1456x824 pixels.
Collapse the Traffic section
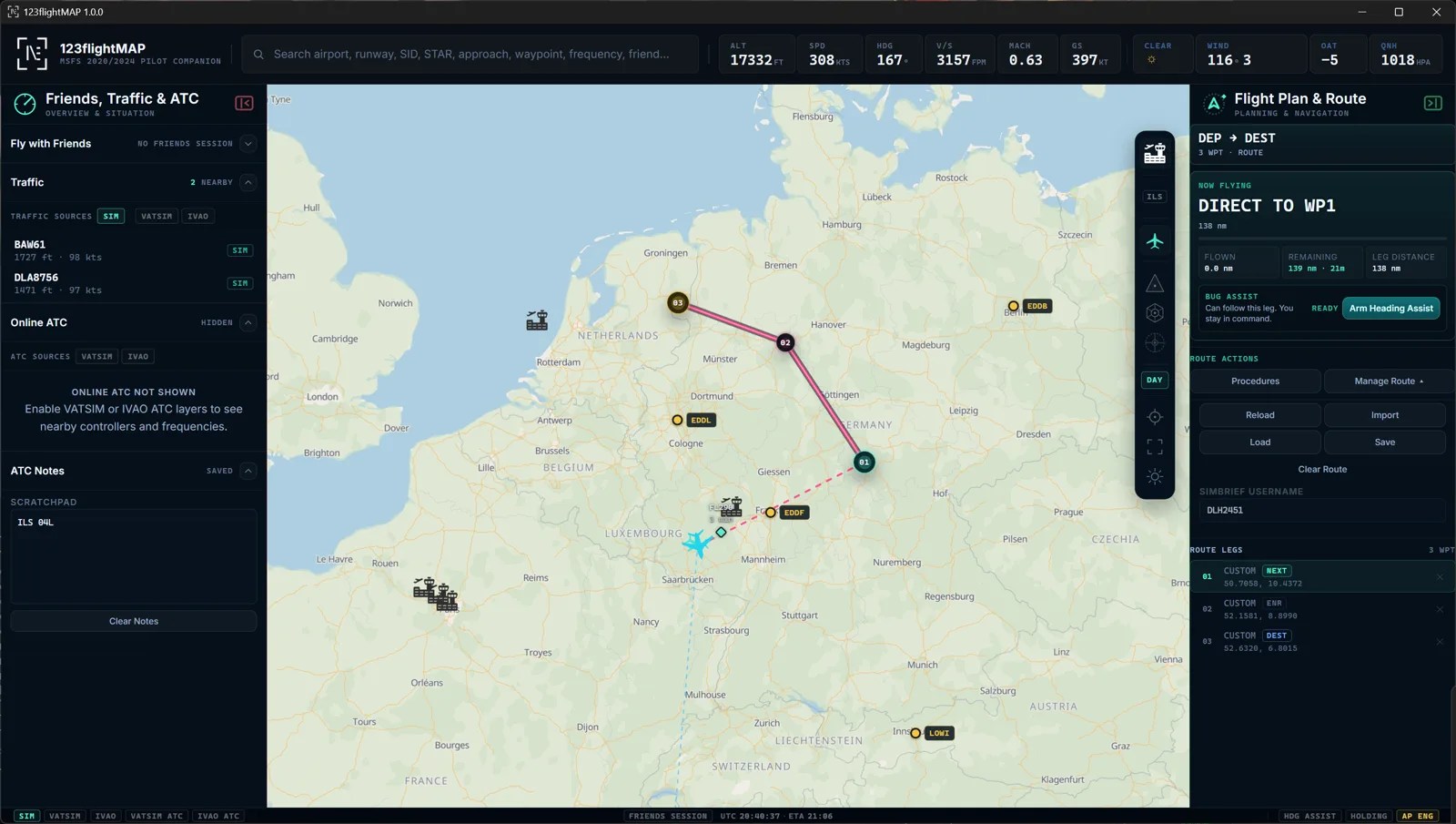point(248,182)
